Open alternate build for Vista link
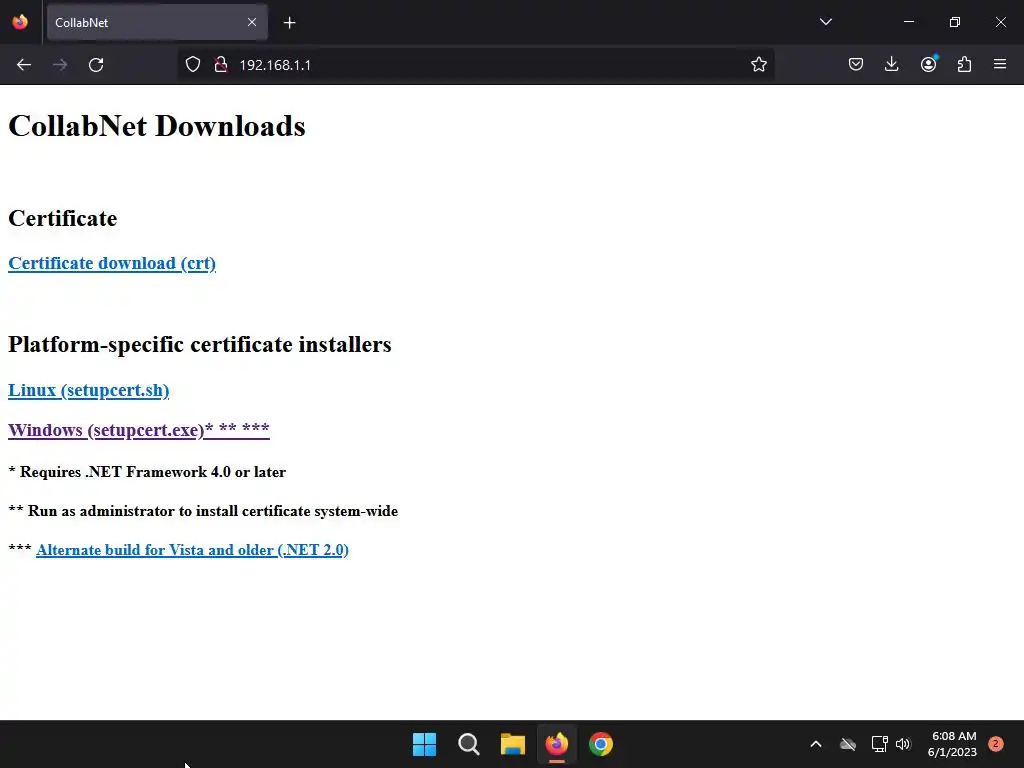This screenshot has height=768, width=1024. click(192, 550)
